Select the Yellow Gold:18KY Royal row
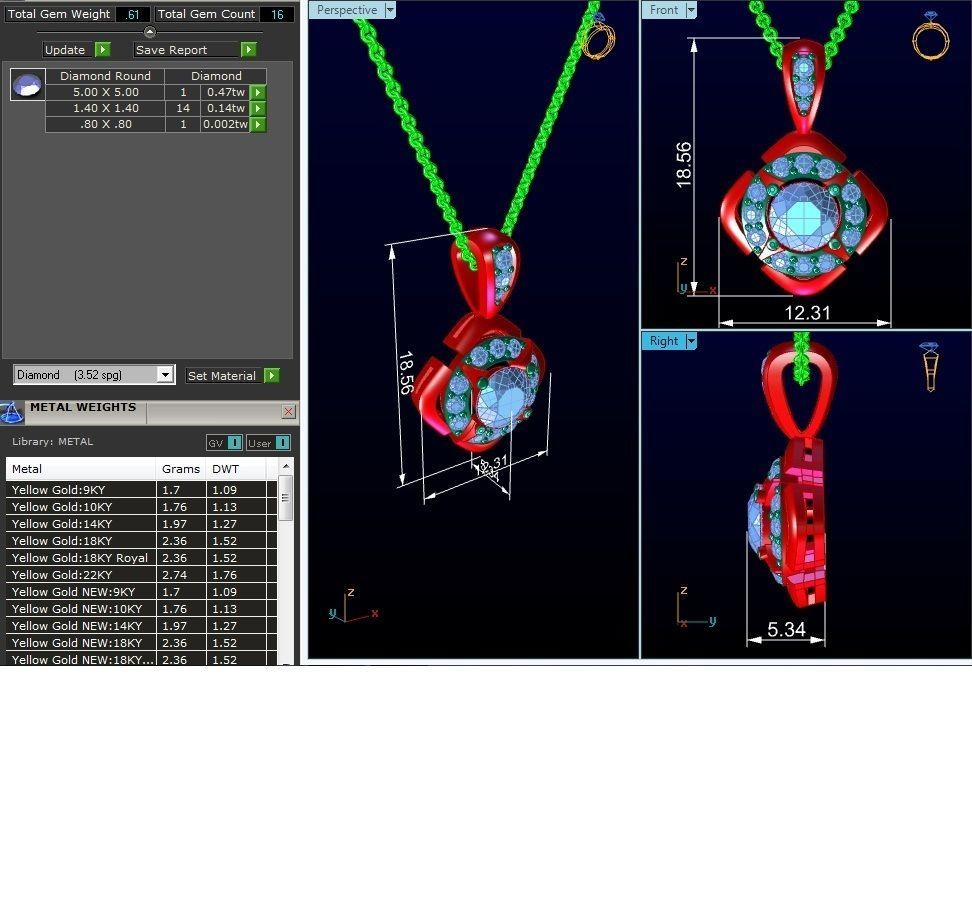The width and height of the screenshot is (972, 918). pos(141,558)
